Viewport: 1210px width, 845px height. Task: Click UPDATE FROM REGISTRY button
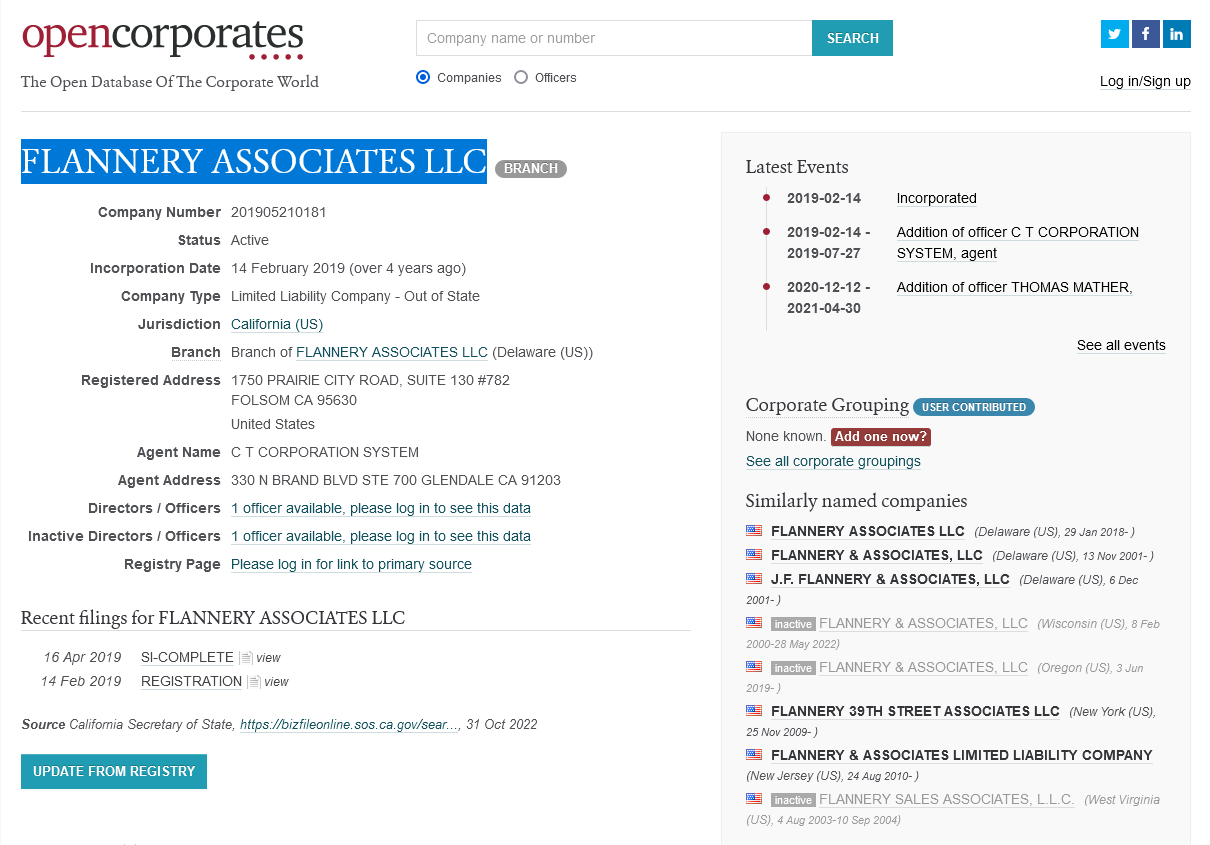pos(114,771)
